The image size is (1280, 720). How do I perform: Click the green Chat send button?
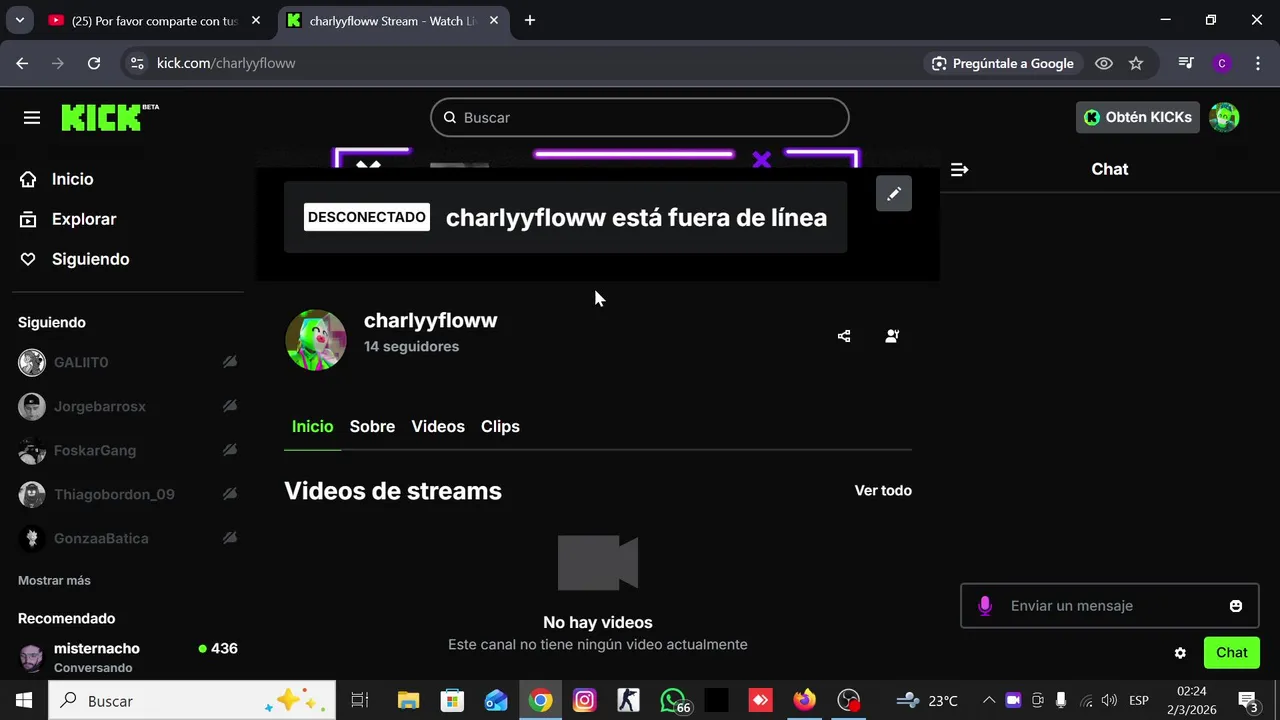pos(1231,652)
